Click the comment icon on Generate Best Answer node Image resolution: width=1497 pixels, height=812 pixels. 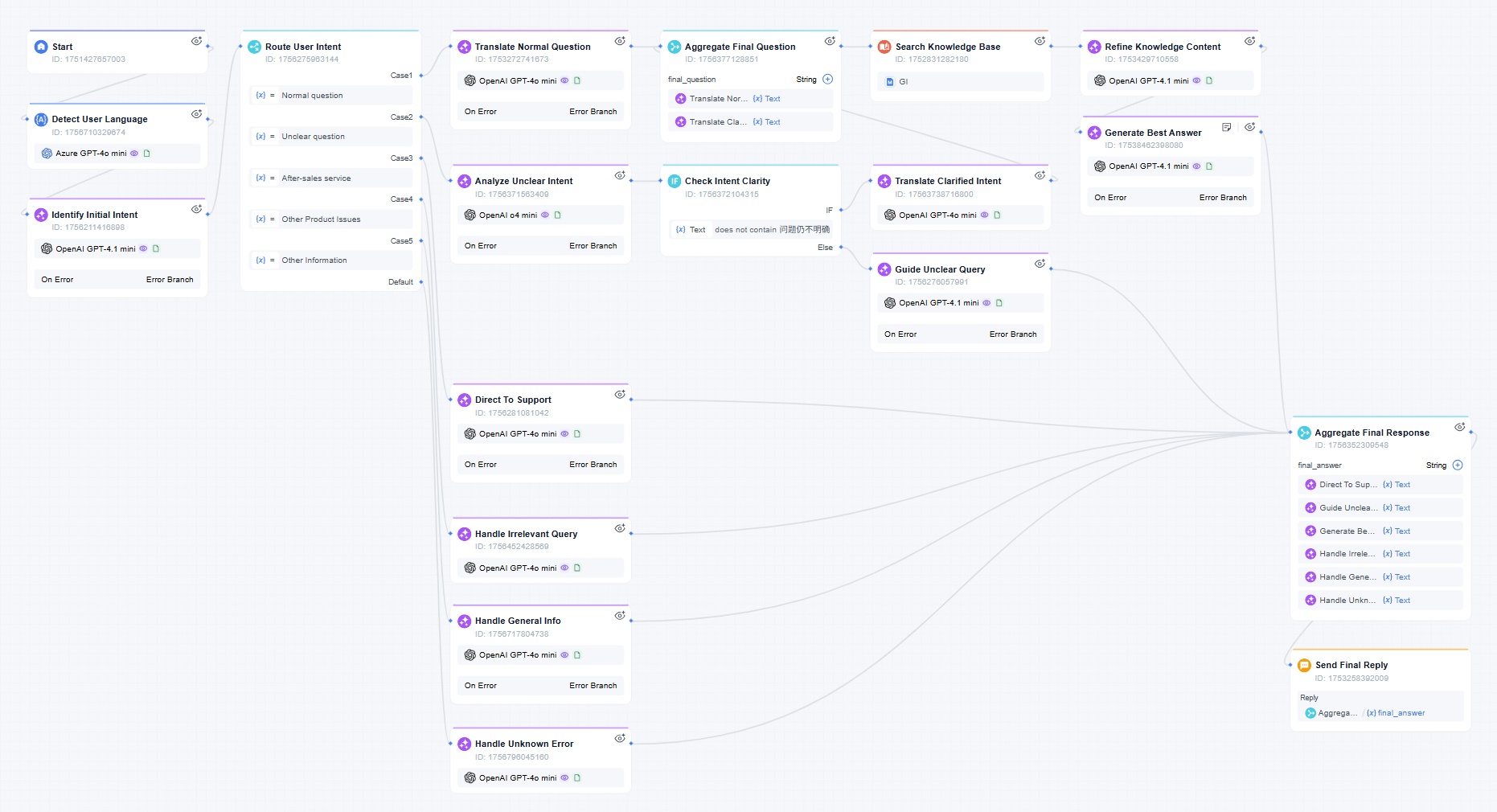(1226, 126)
